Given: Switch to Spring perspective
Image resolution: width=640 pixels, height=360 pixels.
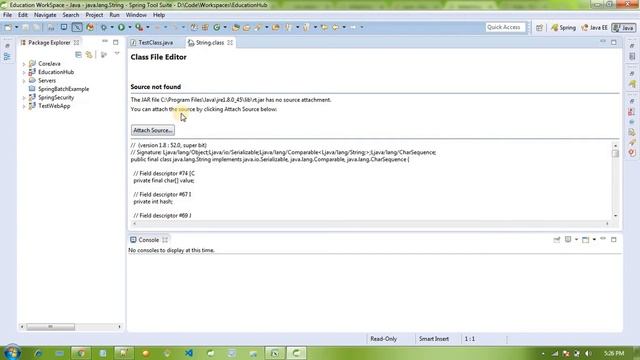Looking at the screenshot, I should [563, 28].
